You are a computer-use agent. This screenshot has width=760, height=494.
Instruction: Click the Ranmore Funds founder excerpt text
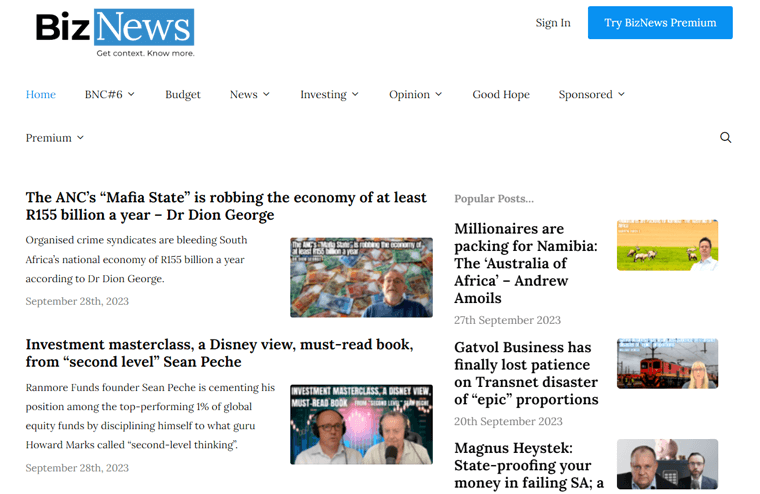coord(150,416)
